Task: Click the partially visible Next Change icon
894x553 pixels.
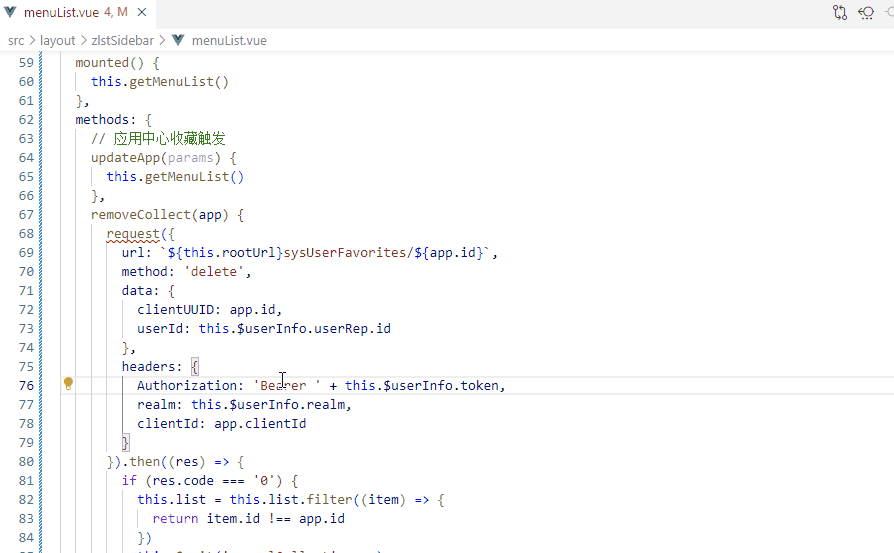Action: point(889,13)
